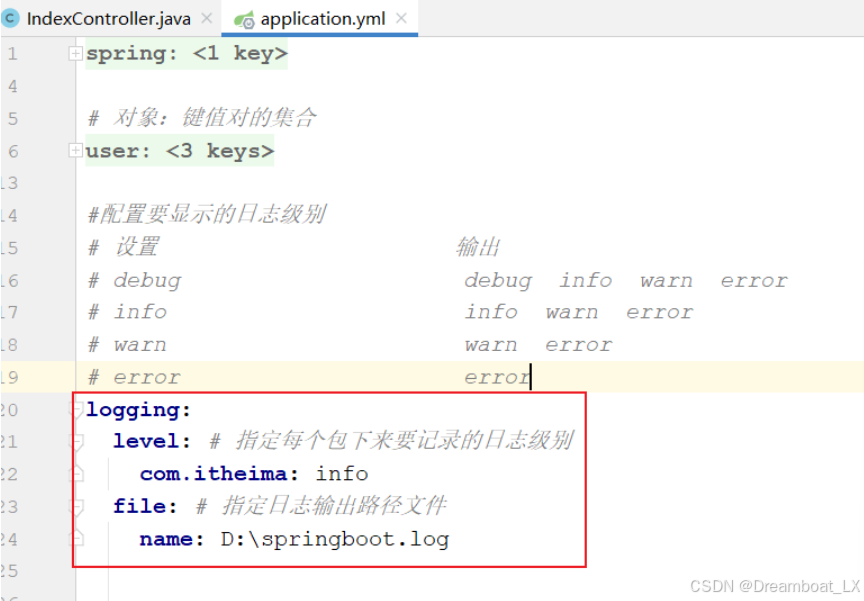The height and width of the screenshot is (601, 864).
Task: Click the 'level:' key
Action: point(152,441)
